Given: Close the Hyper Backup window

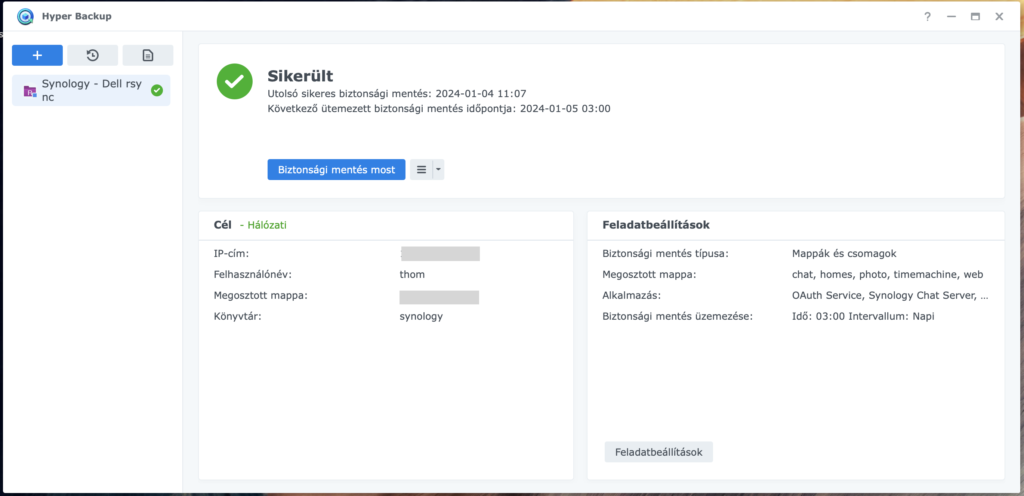Looking at the screenshot, I should pos(999,17).
